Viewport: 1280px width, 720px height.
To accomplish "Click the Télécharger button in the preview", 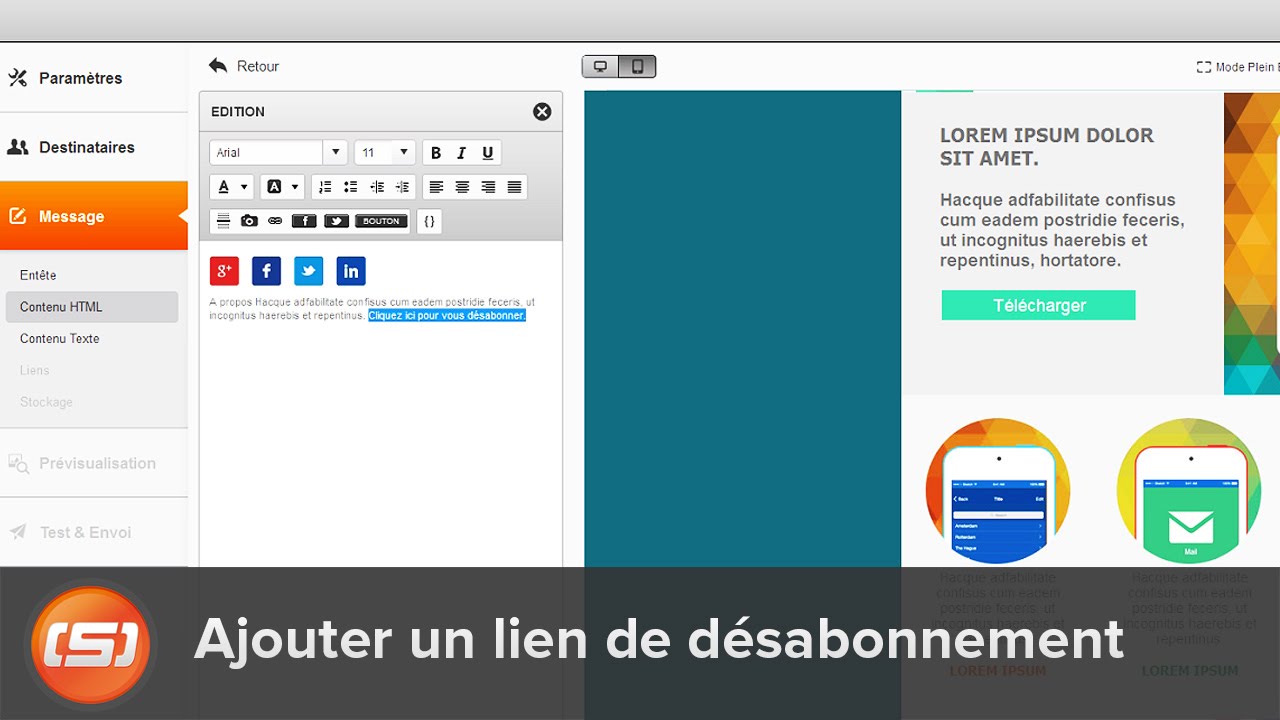I will [x=1039, y=305].
